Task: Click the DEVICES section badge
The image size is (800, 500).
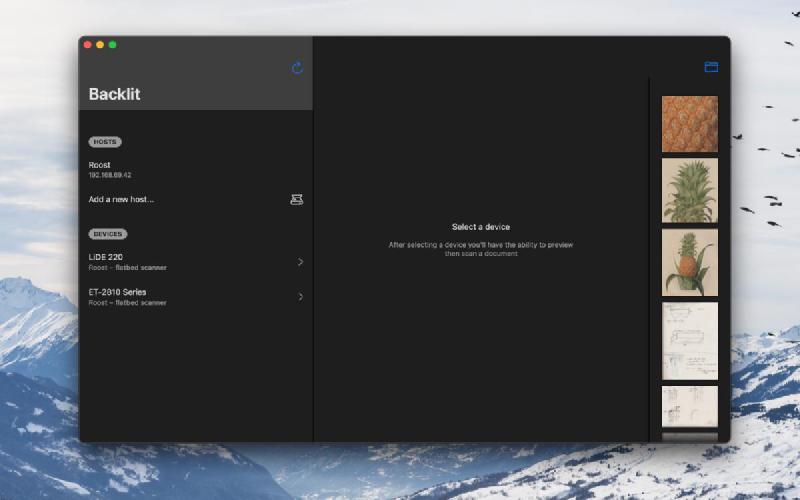Action: tap(108, 234)
